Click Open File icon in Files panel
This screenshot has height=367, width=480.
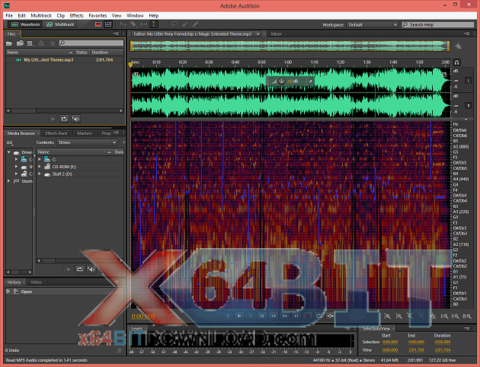9,43
